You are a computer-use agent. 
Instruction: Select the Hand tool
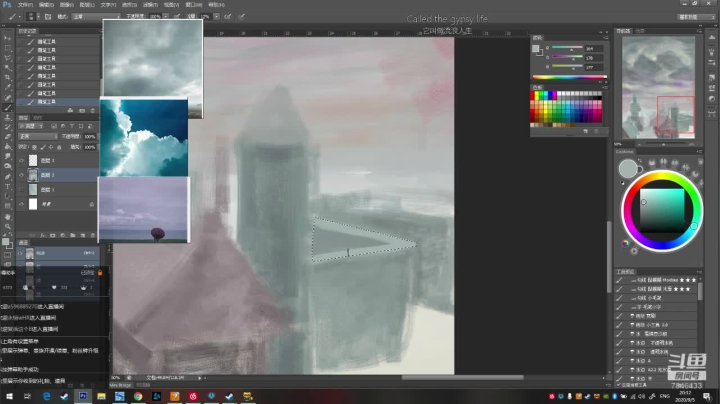point(8,216)
